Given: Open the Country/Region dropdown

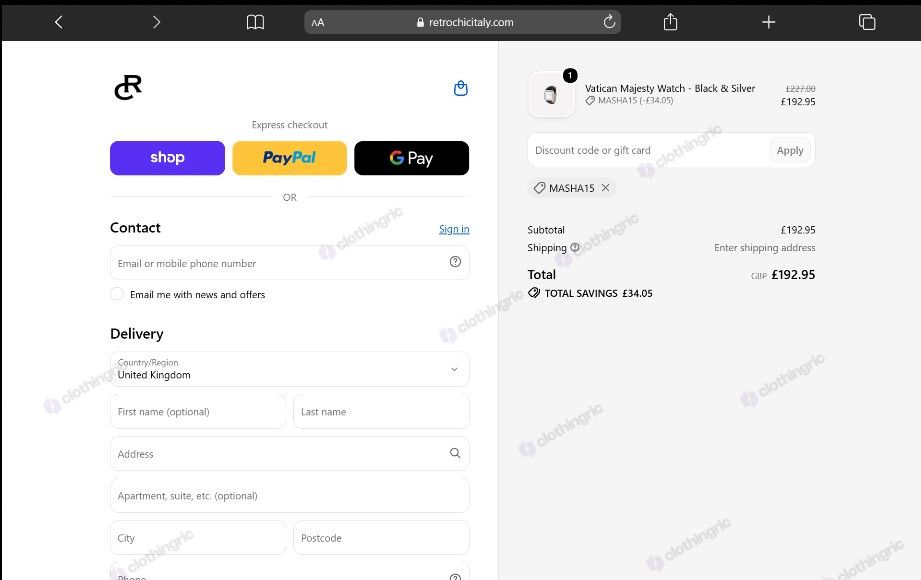Looking at the screenshot, I should coord(290,369).
